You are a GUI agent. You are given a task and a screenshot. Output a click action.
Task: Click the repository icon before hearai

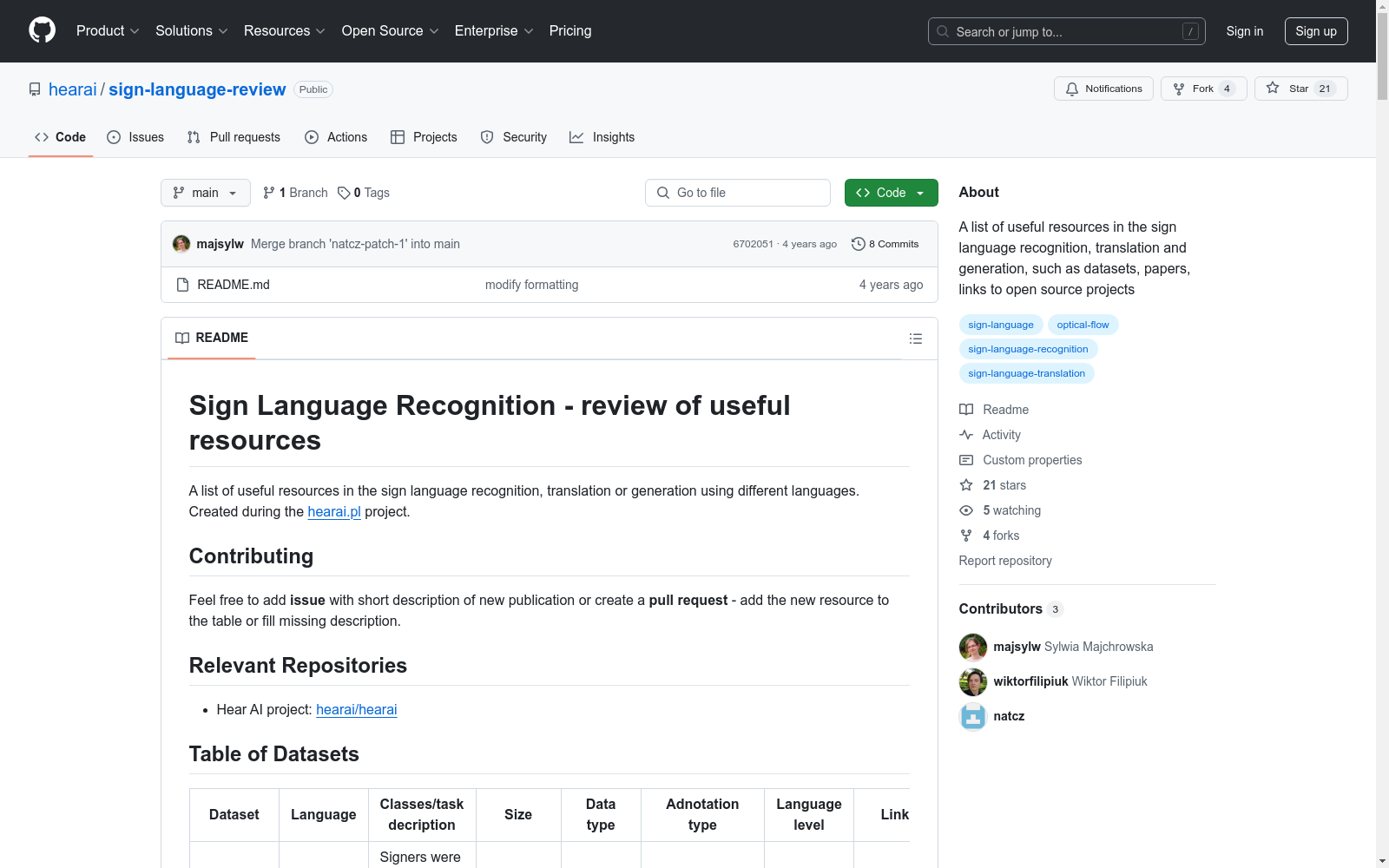point(35,89)
